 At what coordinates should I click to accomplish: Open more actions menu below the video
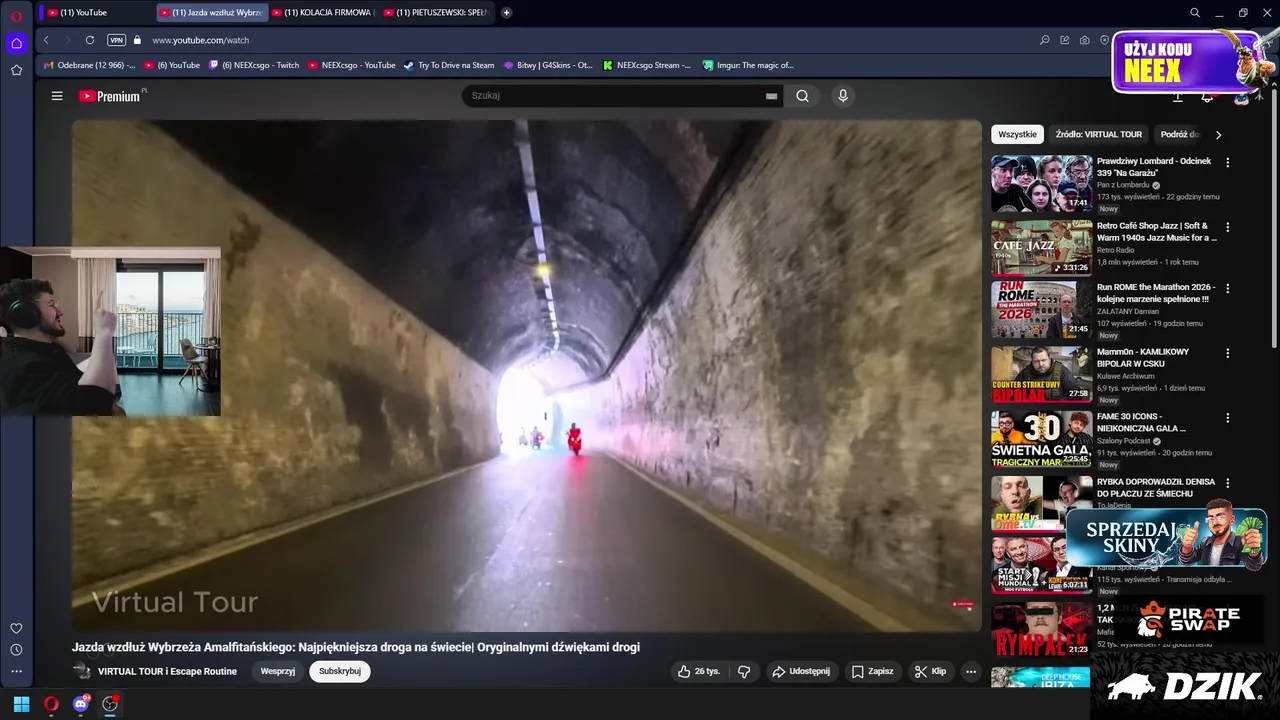point(970,671)
